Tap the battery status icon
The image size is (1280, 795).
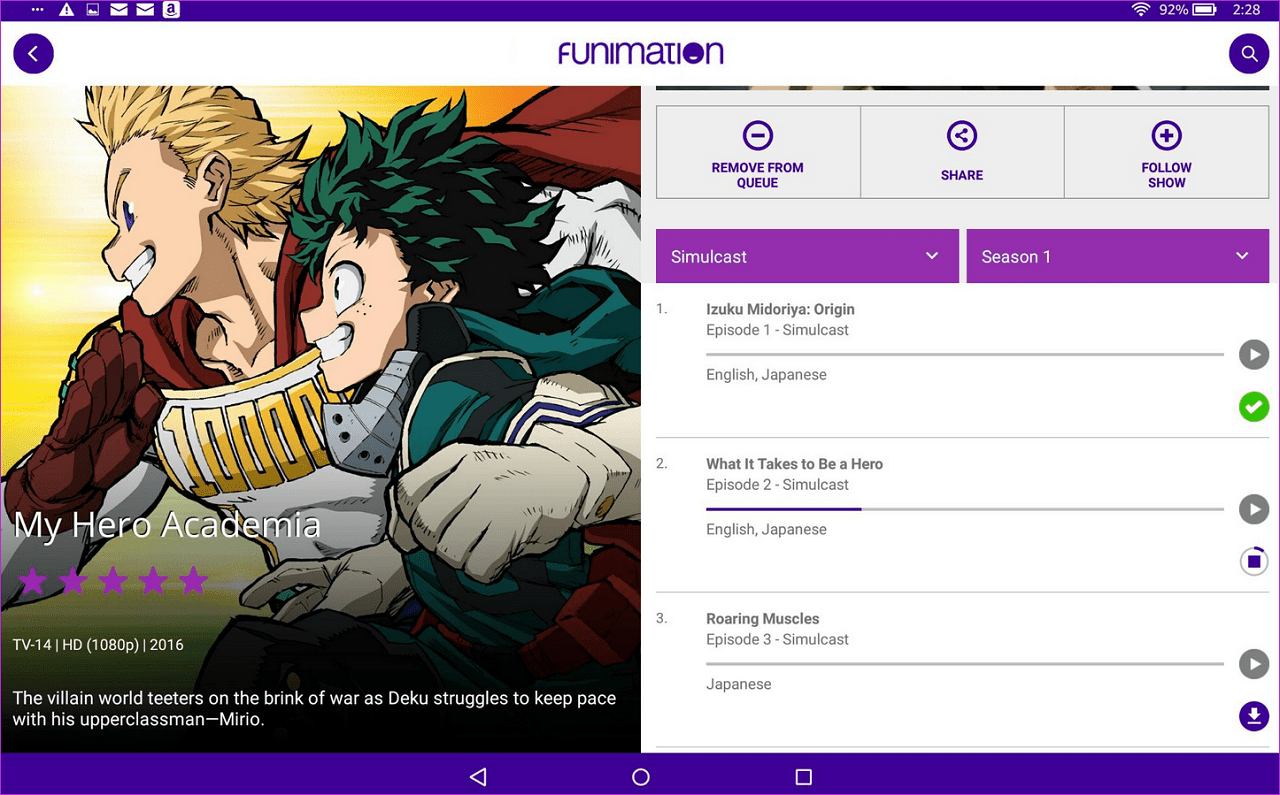[x=1204, y=10]
